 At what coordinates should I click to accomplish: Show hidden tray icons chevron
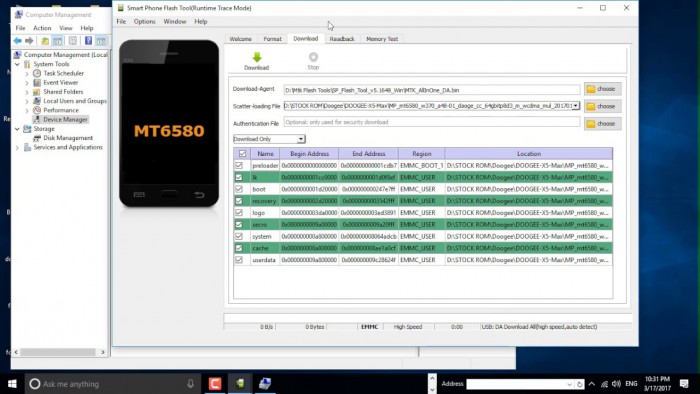click(592, 384)
